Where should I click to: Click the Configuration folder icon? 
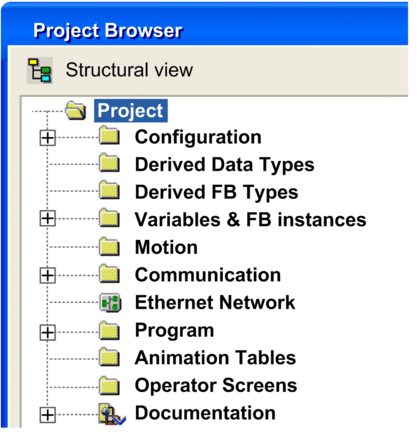(110, 136)
